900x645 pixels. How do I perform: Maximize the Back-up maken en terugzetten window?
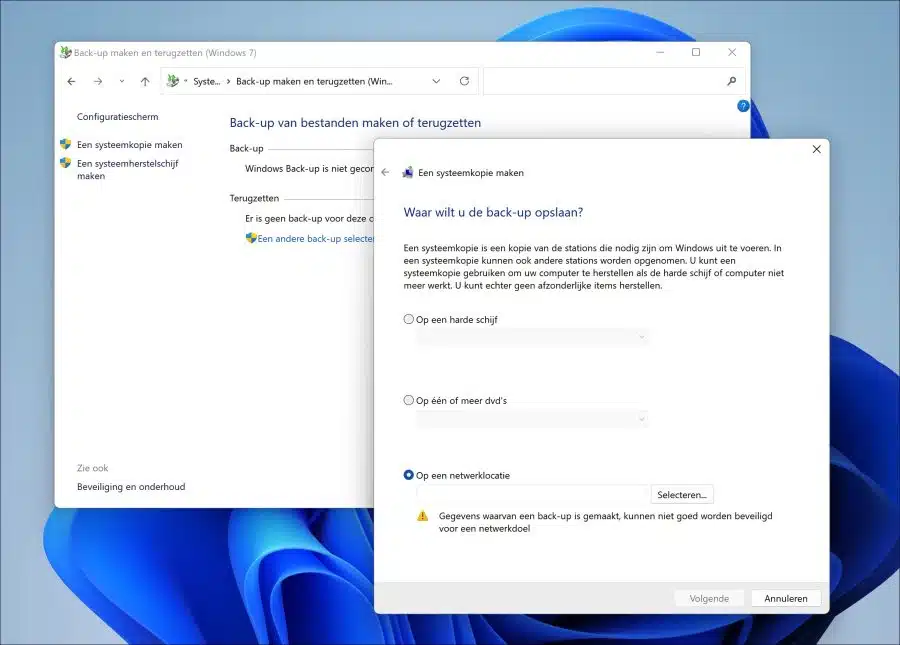tap(696, 52)
